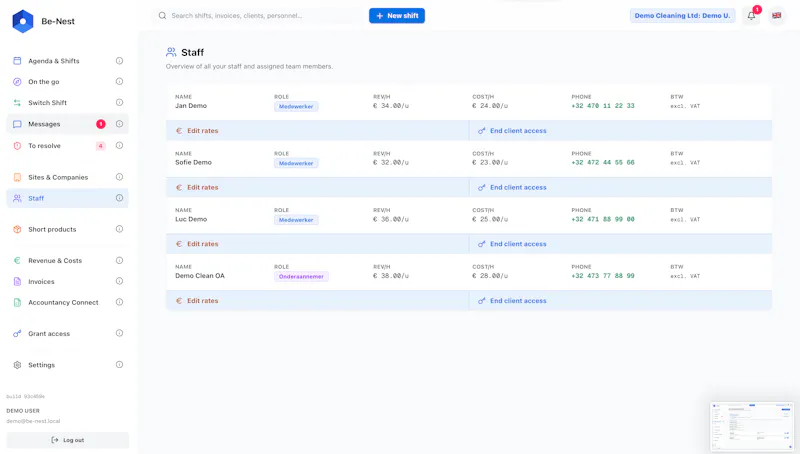End client access for Sofie Demo

point(512,187)
